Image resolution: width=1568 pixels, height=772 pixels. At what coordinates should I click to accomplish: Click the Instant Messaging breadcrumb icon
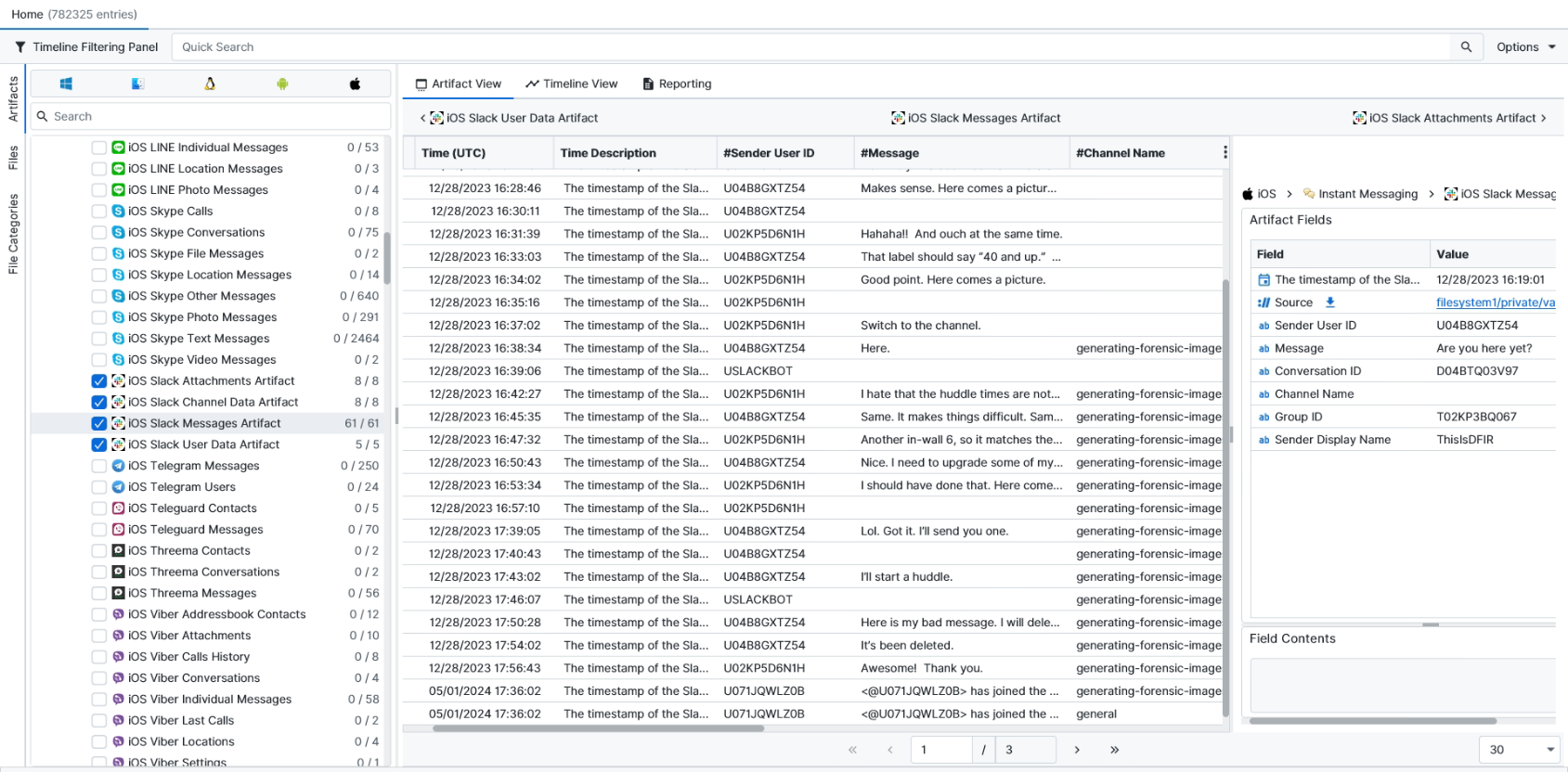(1309, 194)
